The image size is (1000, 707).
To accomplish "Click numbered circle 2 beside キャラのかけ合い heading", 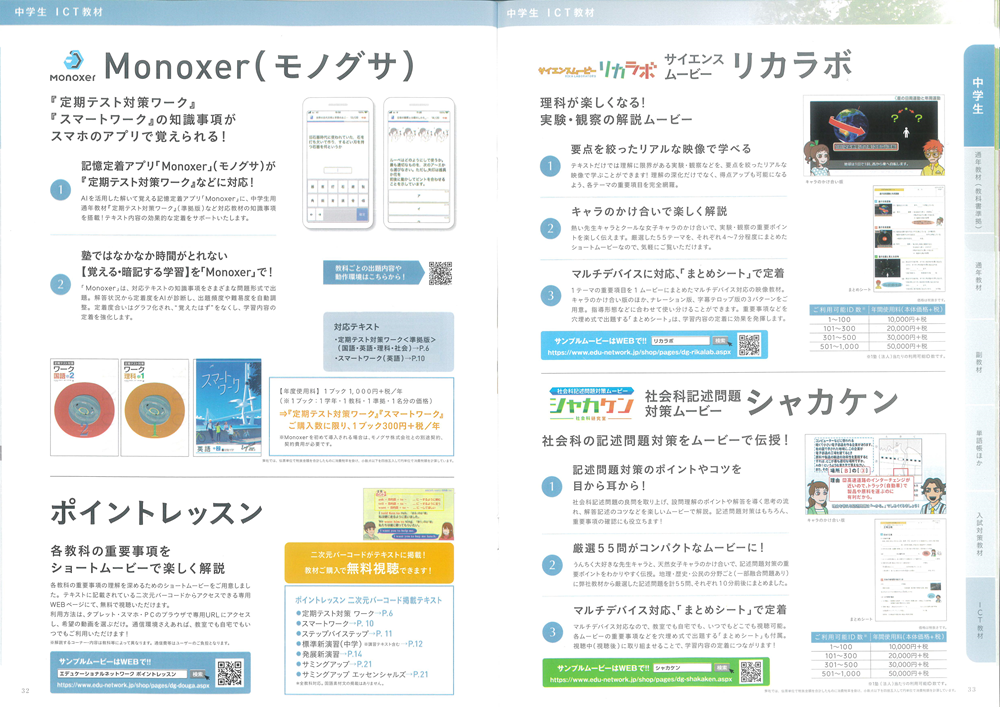I will [550, 228].
